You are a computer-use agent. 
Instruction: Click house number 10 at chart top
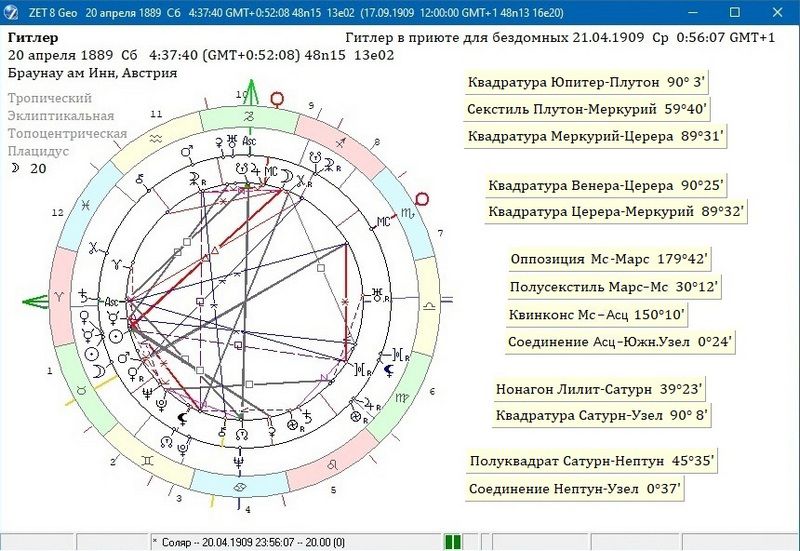242,94
